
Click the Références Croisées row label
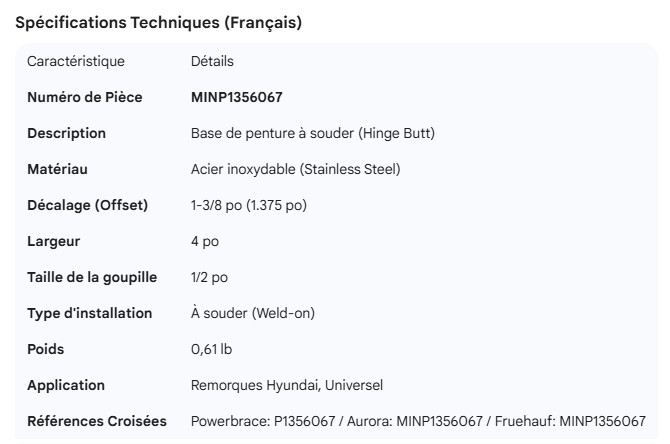point(97,422)
